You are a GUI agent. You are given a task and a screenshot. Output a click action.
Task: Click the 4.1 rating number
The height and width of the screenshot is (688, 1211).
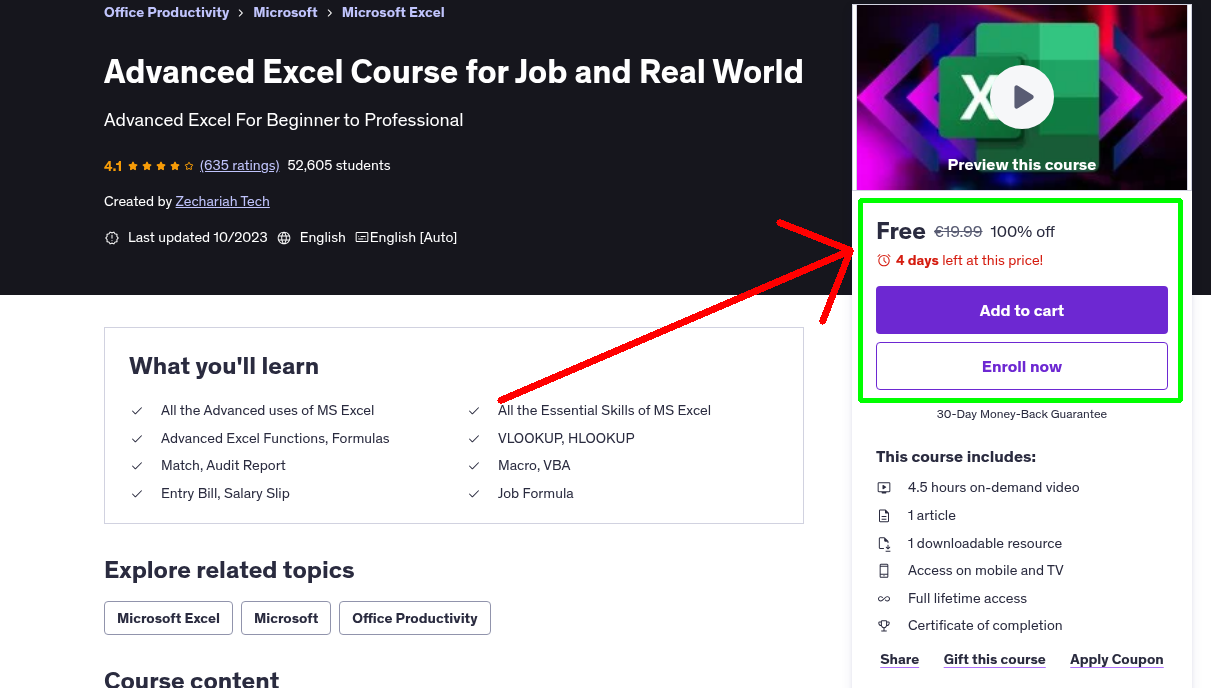pyautogui.click(x=113, y=166)
